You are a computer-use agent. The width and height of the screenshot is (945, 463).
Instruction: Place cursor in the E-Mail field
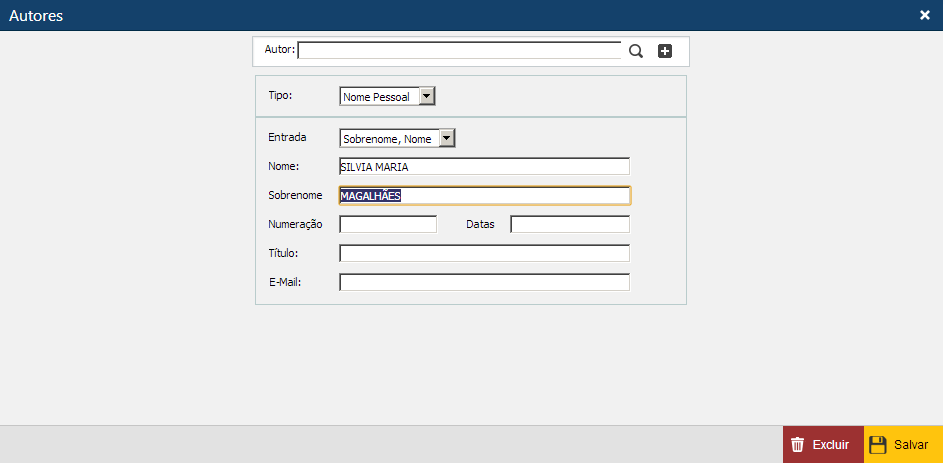point(484,282)
